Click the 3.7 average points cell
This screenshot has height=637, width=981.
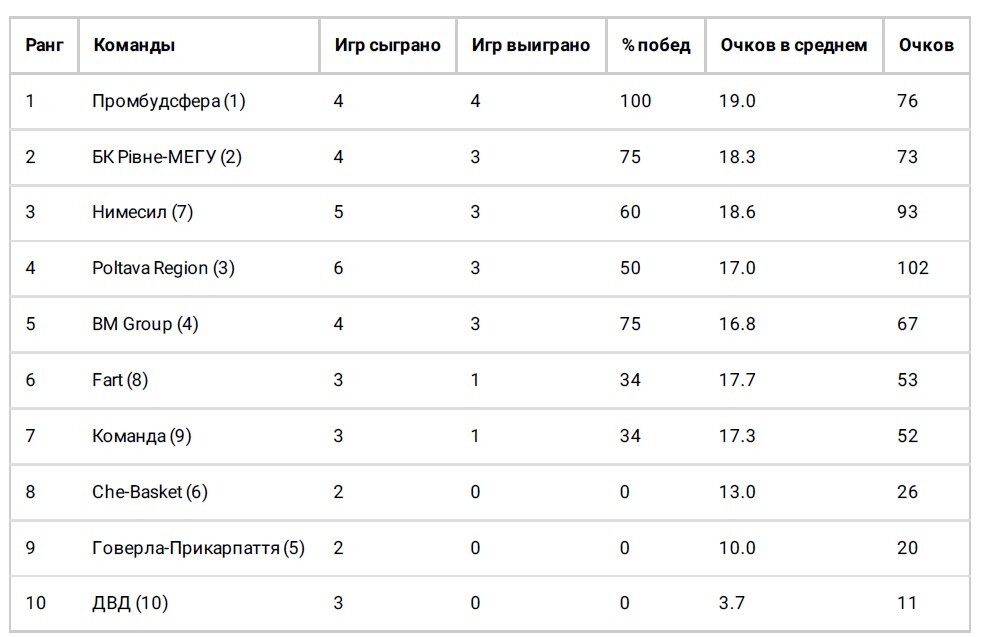click(731, 603)
